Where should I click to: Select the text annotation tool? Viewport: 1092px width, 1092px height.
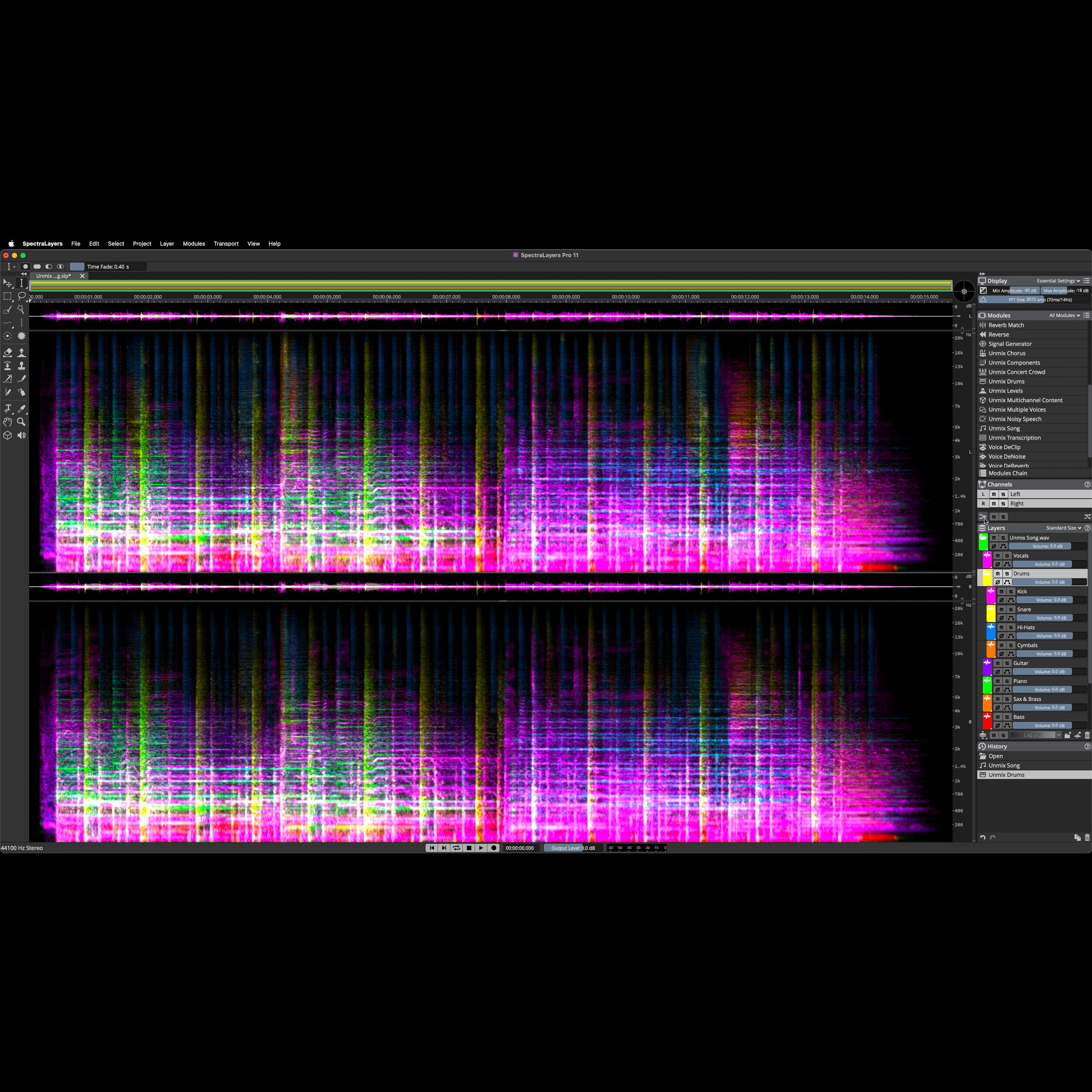pos(8,409)
